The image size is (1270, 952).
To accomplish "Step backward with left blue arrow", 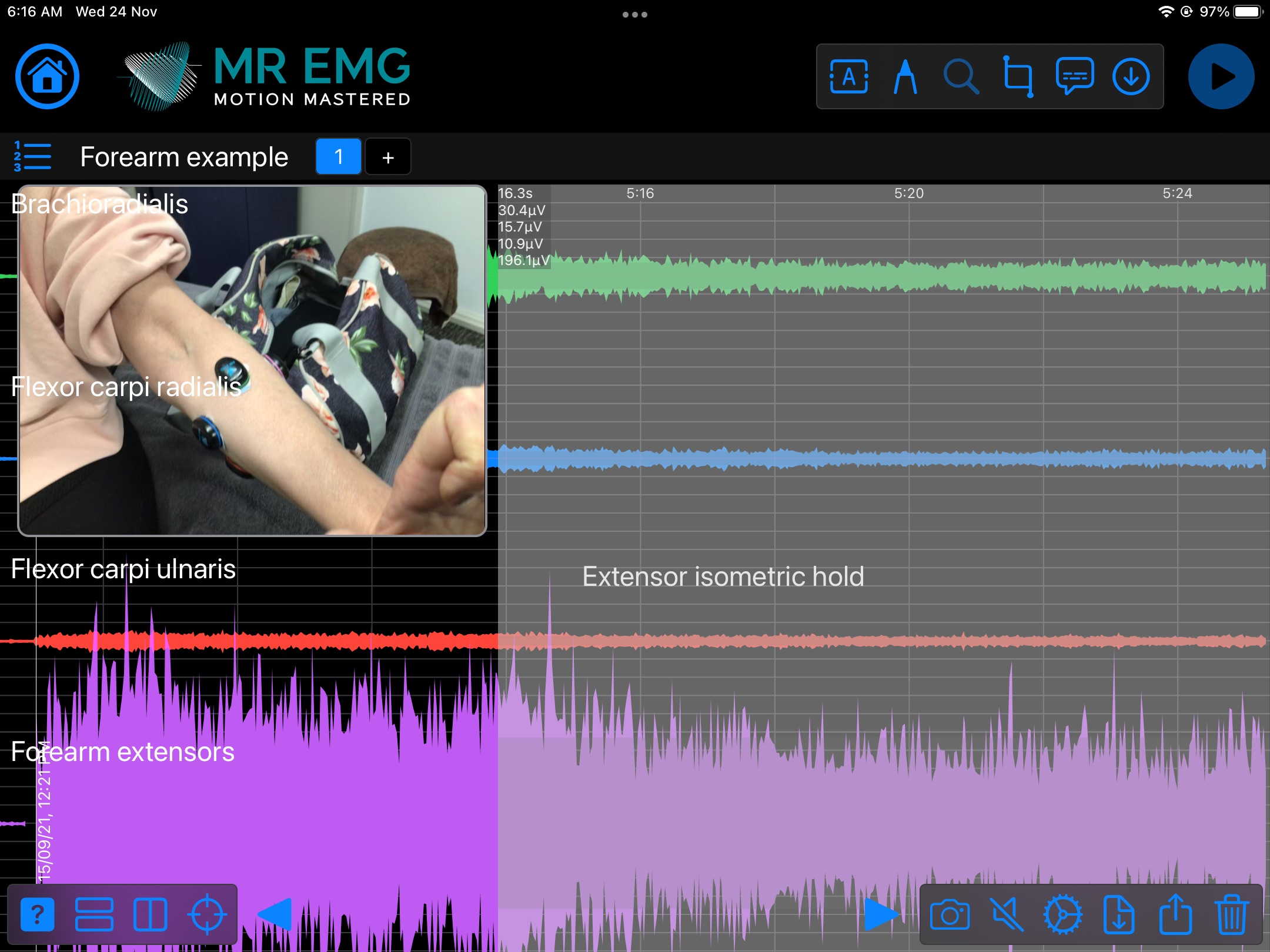I will pyautogui.click(x=275, y=915).
